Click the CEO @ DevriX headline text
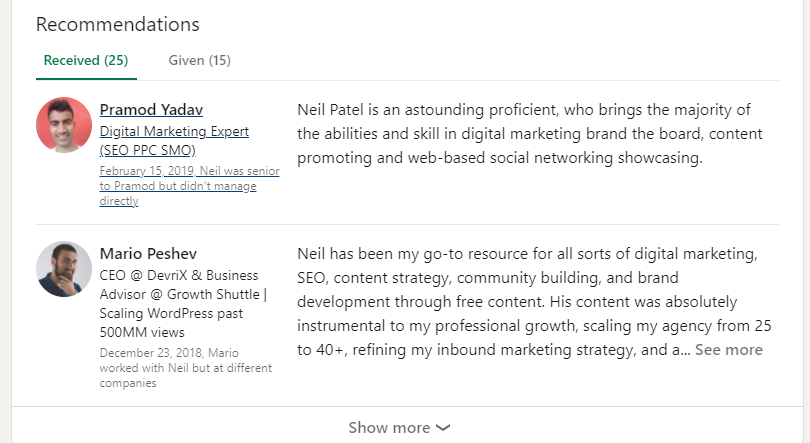Image resolution: width=810 pixels, height=443 pixels. [x=178, y=275]
